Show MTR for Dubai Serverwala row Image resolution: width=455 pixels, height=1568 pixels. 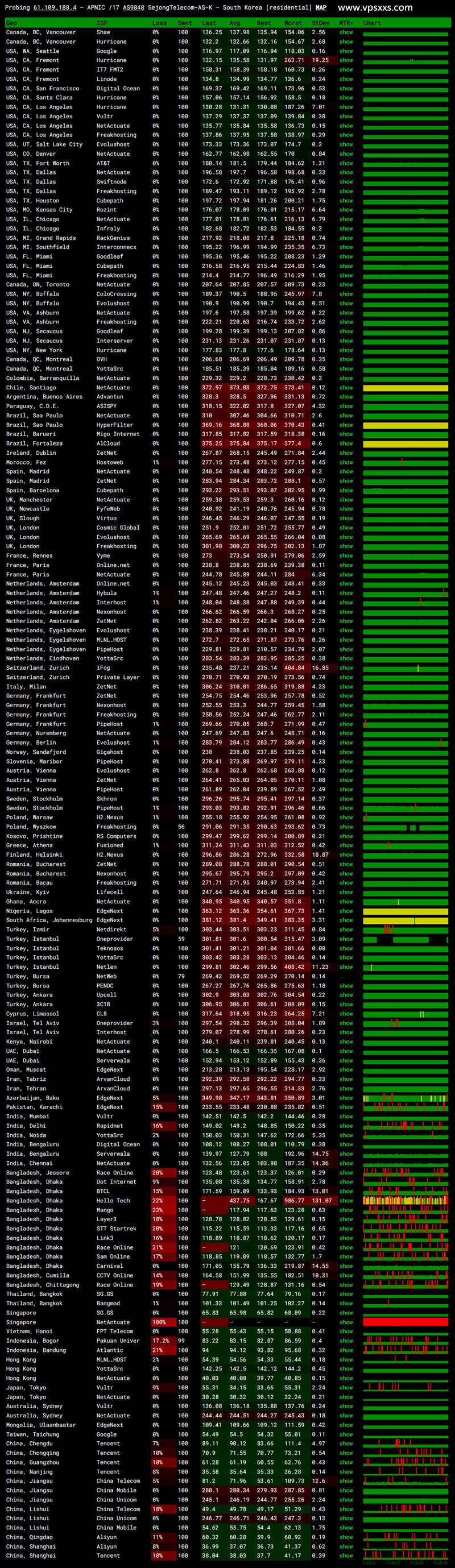pyautogui.click(x=346, y=1060)
